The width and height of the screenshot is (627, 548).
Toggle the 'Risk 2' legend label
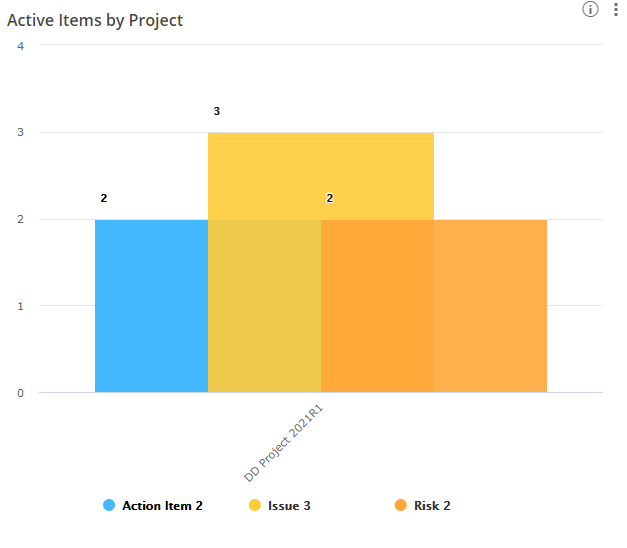click(x=432, y=506)
